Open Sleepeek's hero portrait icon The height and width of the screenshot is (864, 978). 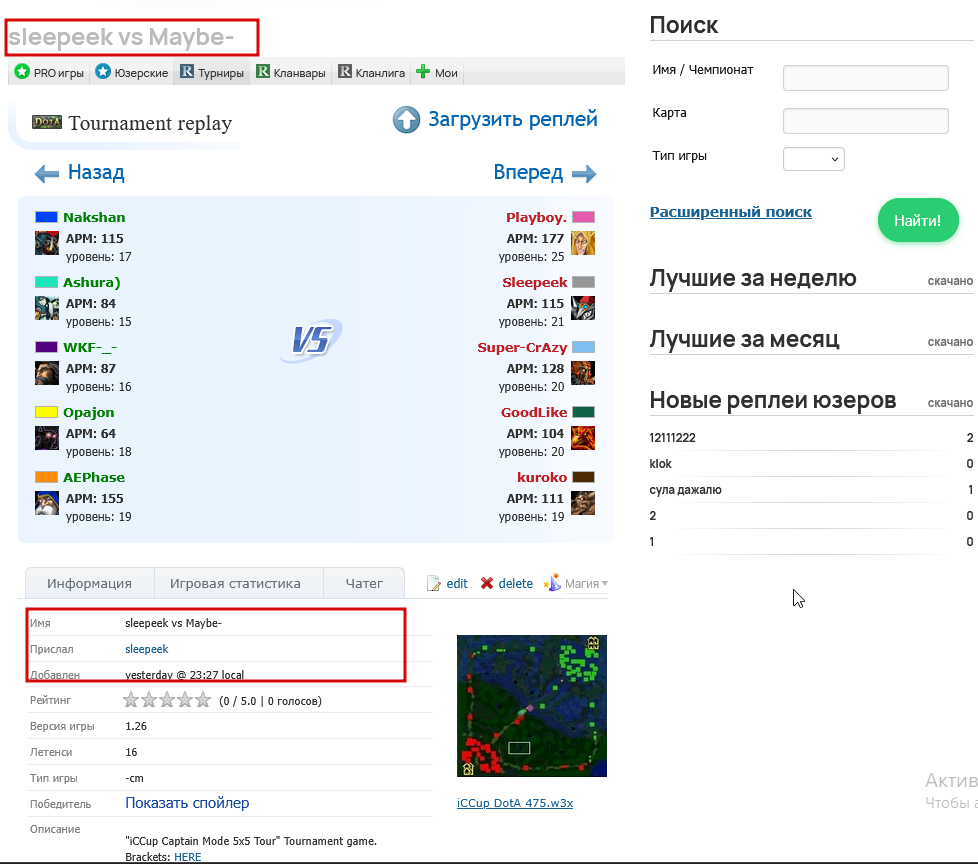coord(583,308)
